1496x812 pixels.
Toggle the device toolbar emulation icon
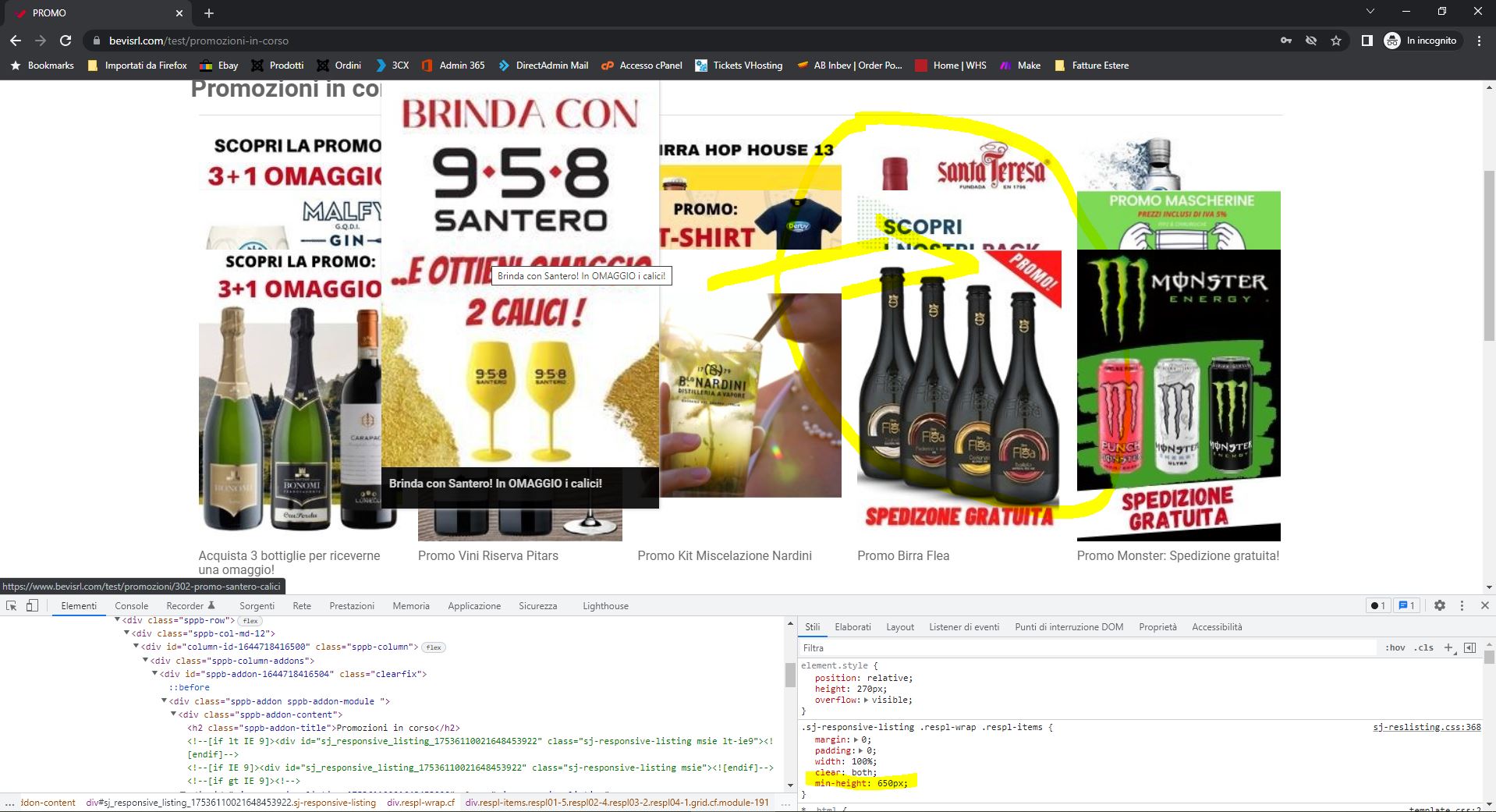(32, 605)
